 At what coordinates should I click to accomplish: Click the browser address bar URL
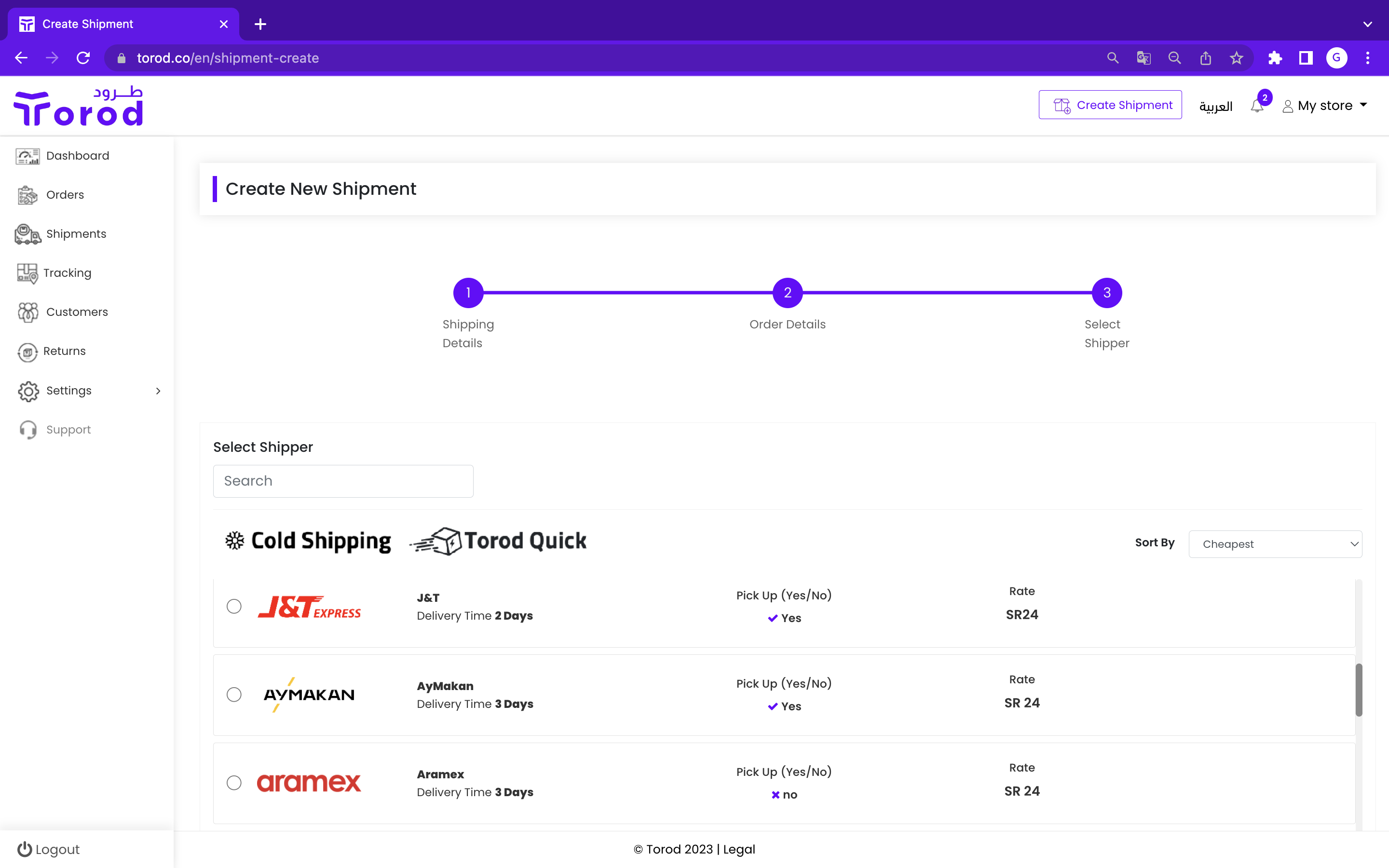[x=228, y=58]
